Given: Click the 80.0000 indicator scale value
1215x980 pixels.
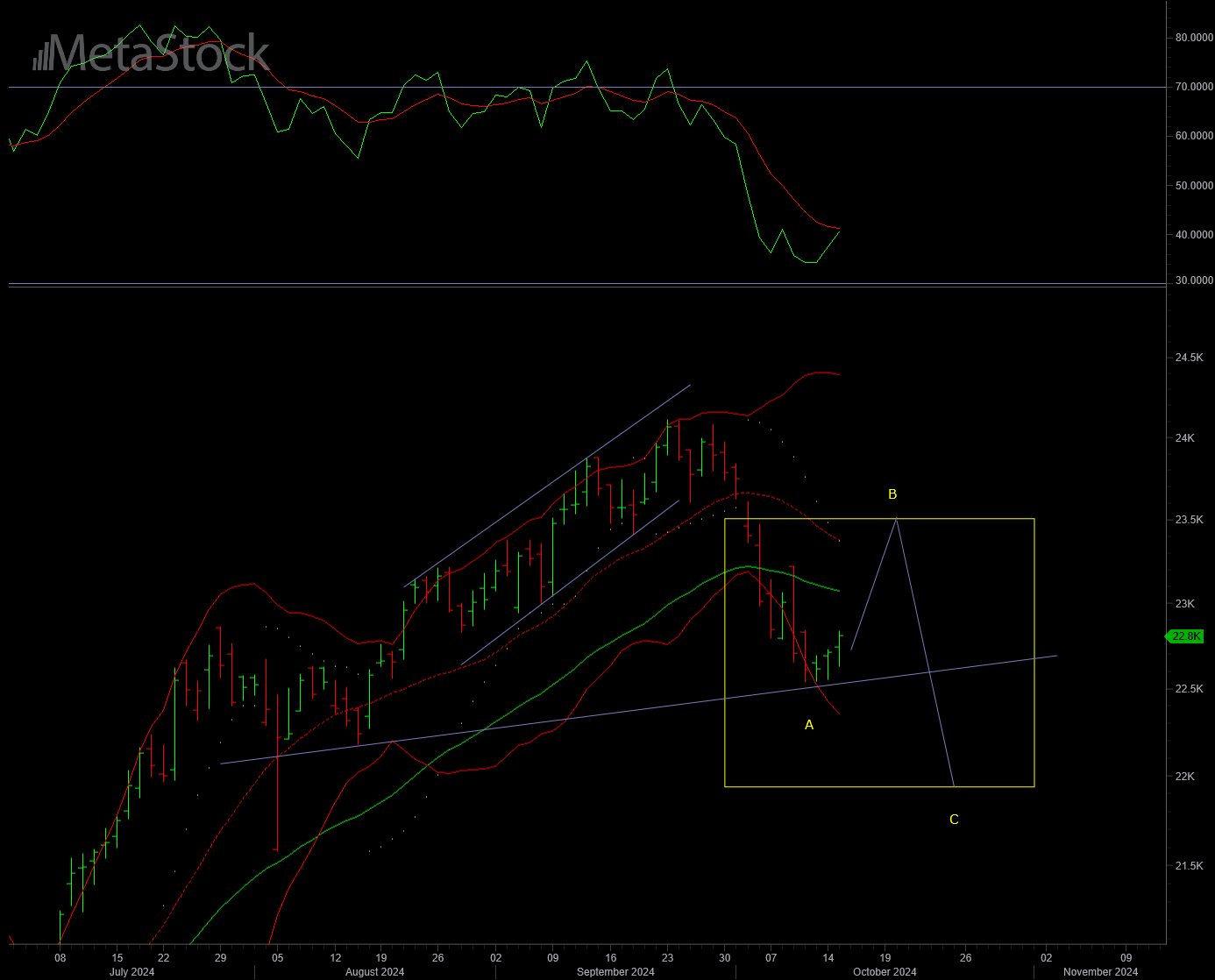Looking at the screenshot, I should pos(1194,38).
